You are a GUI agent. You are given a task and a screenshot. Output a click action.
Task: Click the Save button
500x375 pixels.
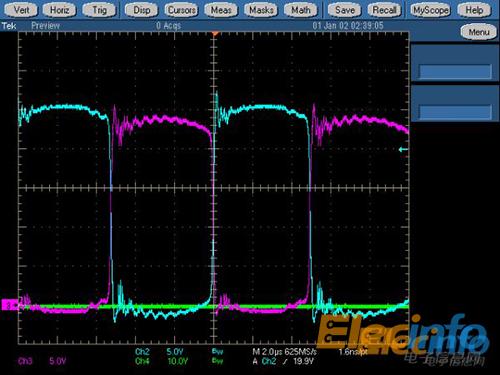345,10
